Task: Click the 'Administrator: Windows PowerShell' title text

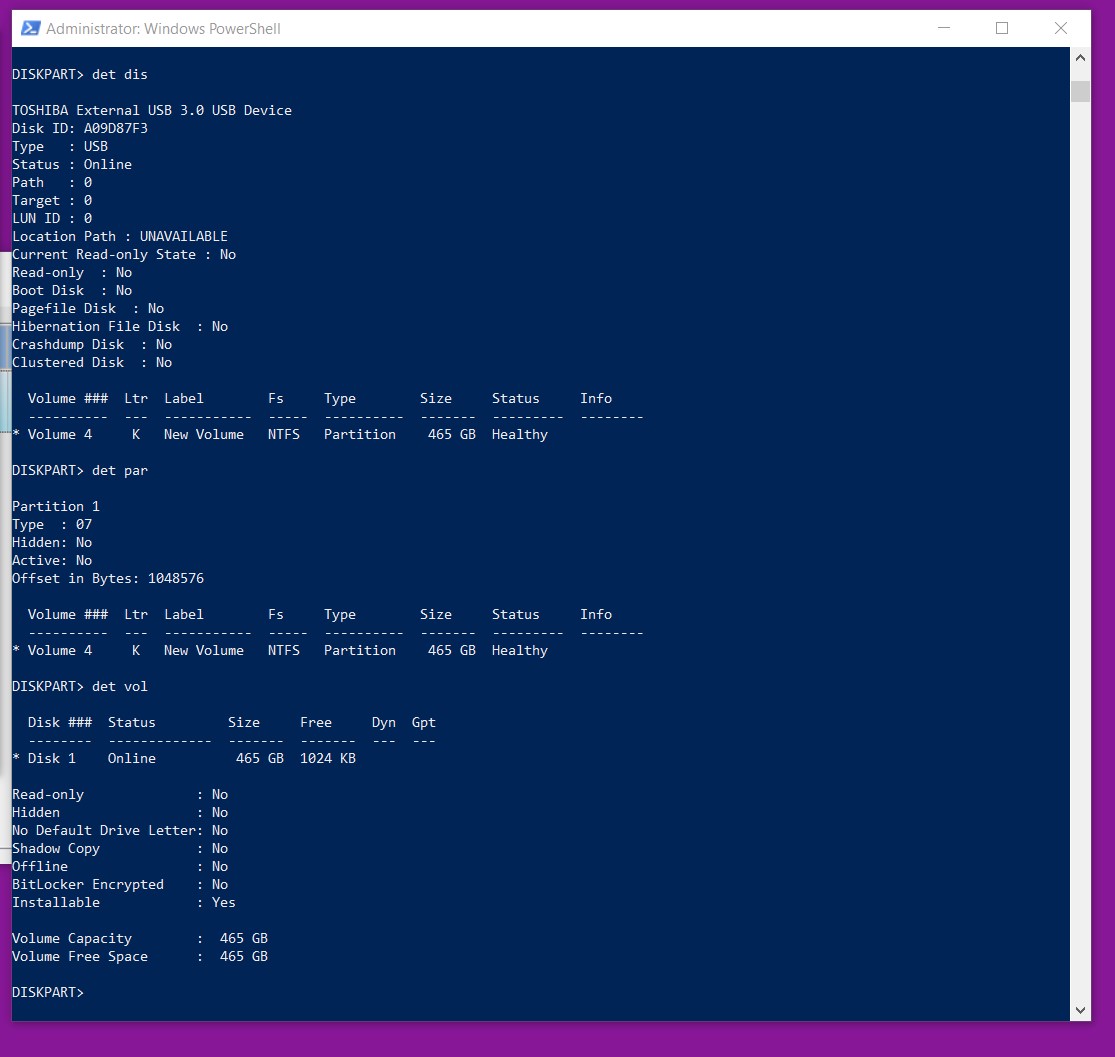Action: (x=163, y=29)
